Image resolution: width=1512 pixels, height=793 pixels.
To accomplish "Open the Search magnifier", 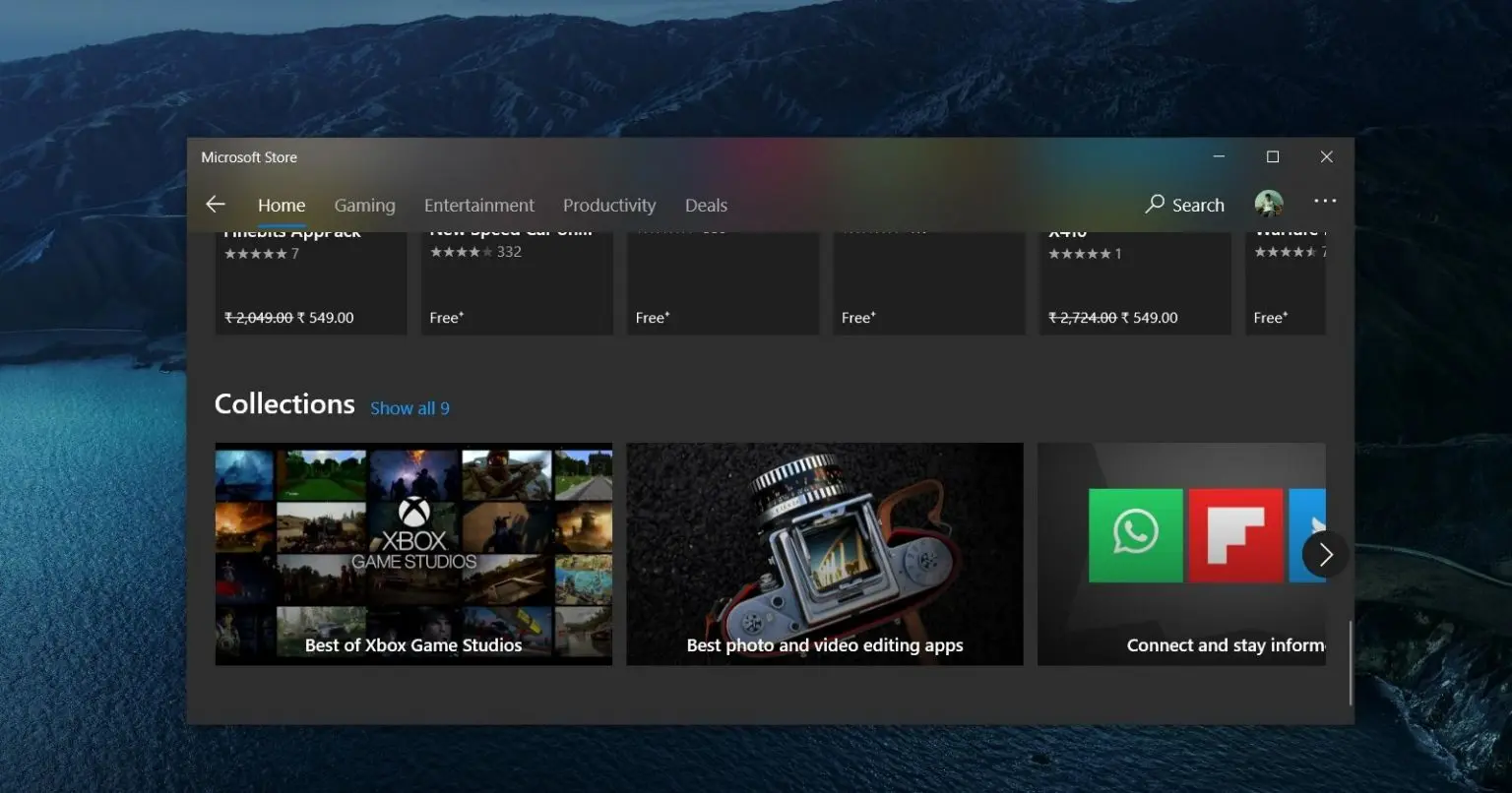I will (x=1185, y=205).
